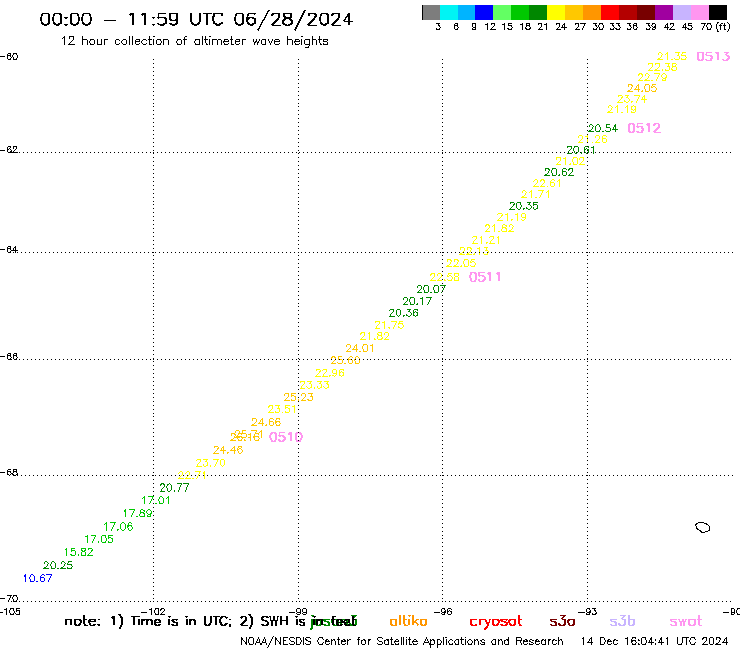The image size is (740, 650).
Task: Select the green value 20.62
Action: coord(559,172)
